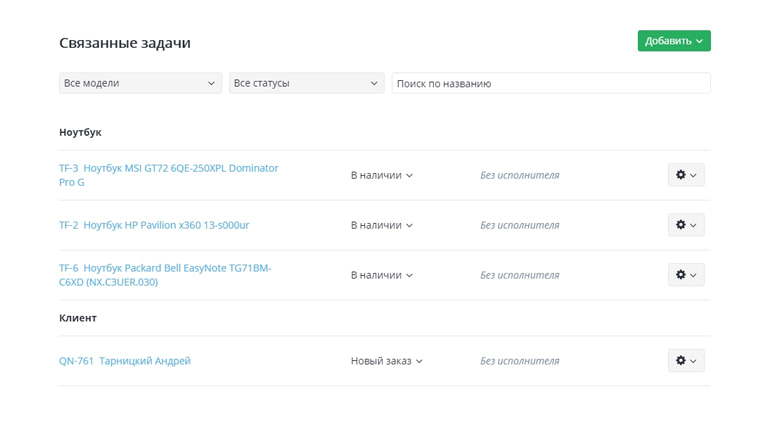Change В наличии status of TF-2

tap(382, 225)
